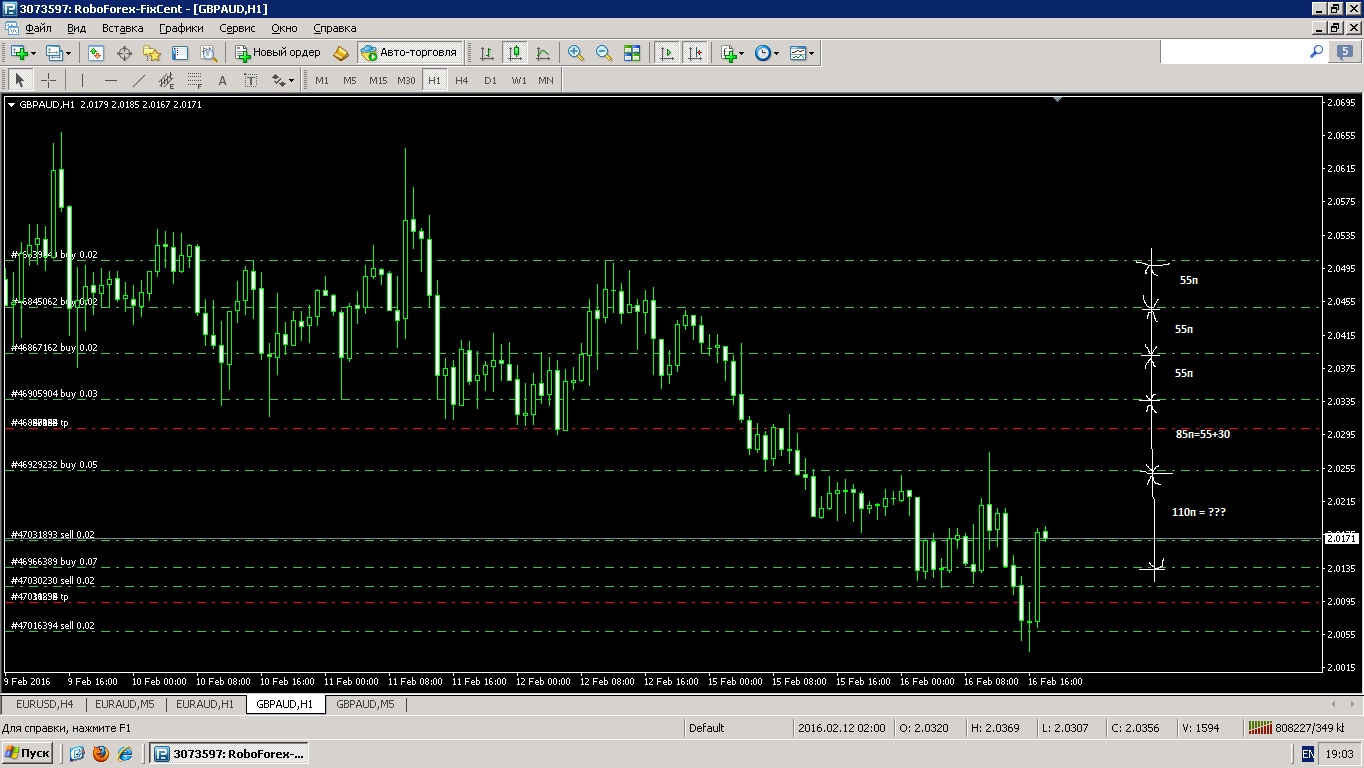
Task: Tile chart windows icon
Action: (632, 53)
